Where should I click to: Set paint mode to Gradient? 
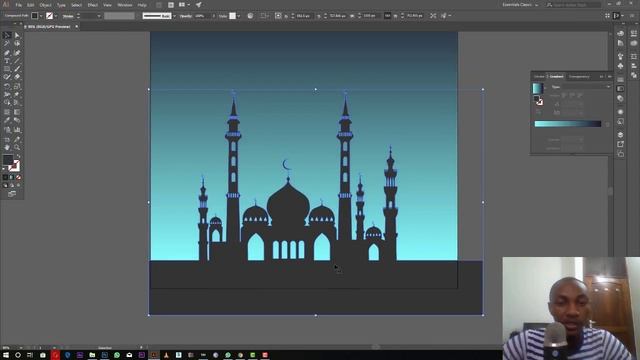(x=12, y=178)
